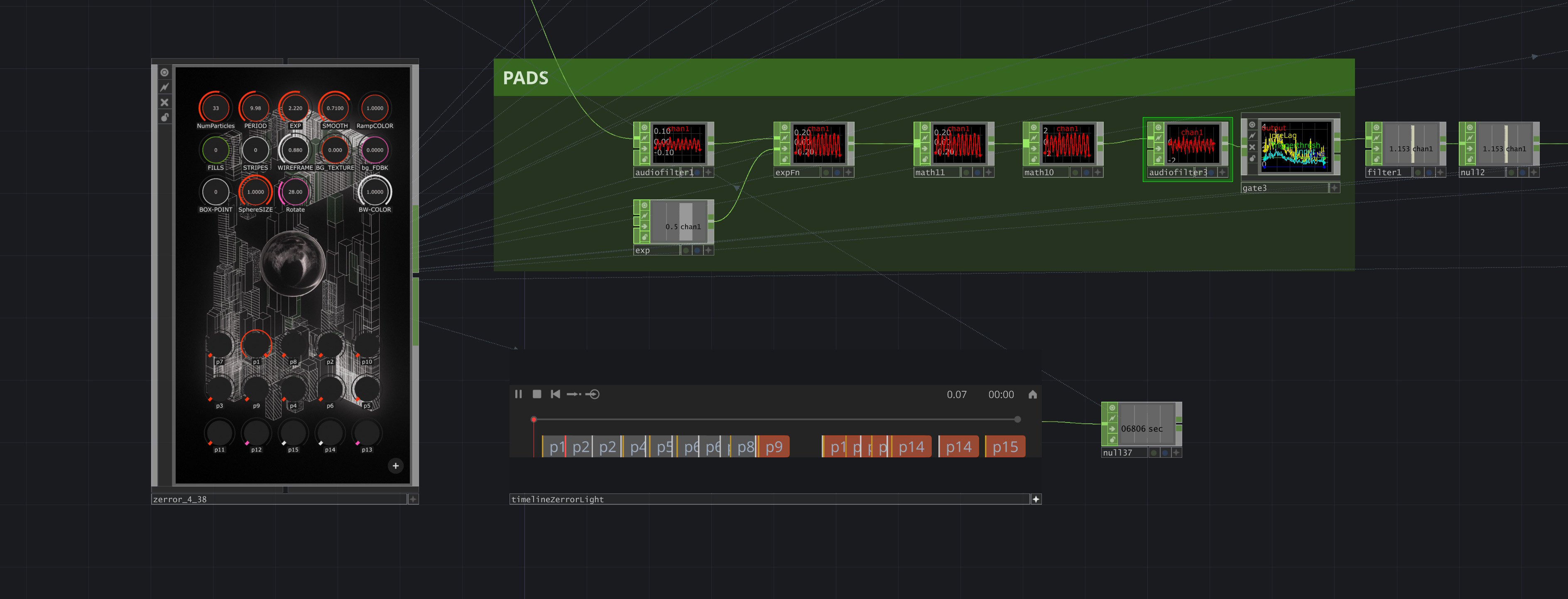Click the stop button in timeline panel
The height and width of the screenshot is (599, 1568).
[x=537, y=394]
